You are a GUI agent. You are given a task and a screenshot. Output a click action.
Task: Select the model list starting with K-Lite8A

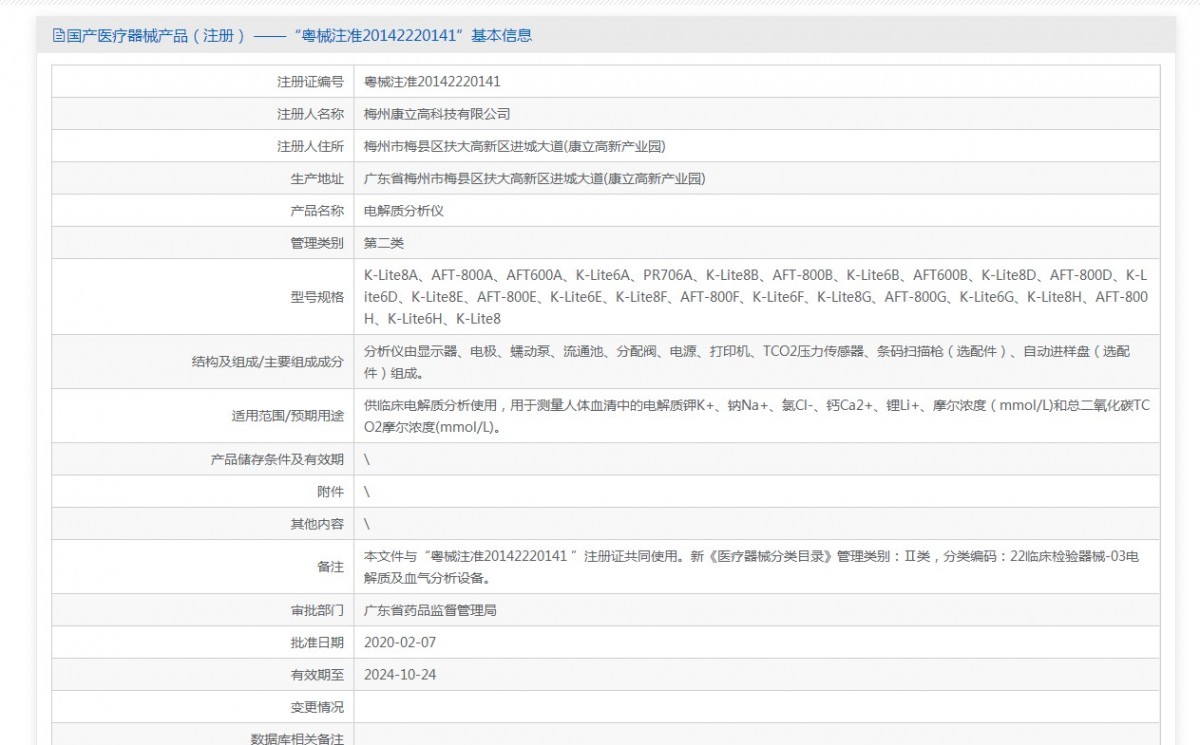(x=756, y=297)
